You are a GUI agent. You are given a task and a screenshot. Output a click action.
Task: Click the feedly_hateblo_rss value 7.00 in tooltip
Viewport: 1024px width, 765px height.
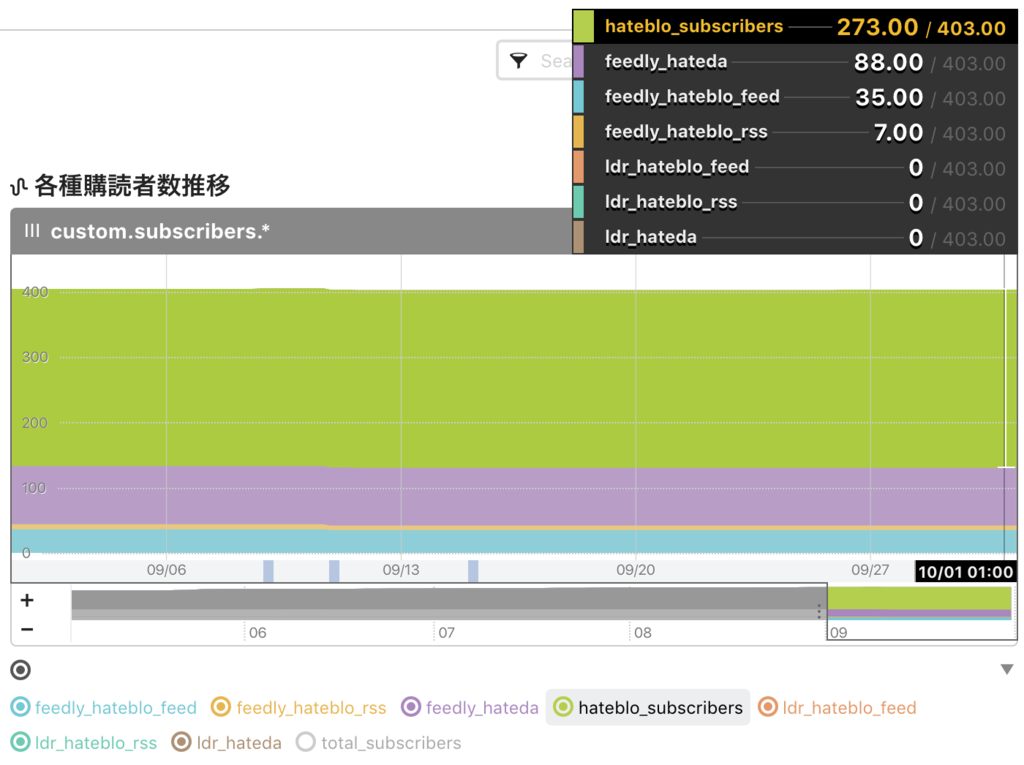point(899,133)
